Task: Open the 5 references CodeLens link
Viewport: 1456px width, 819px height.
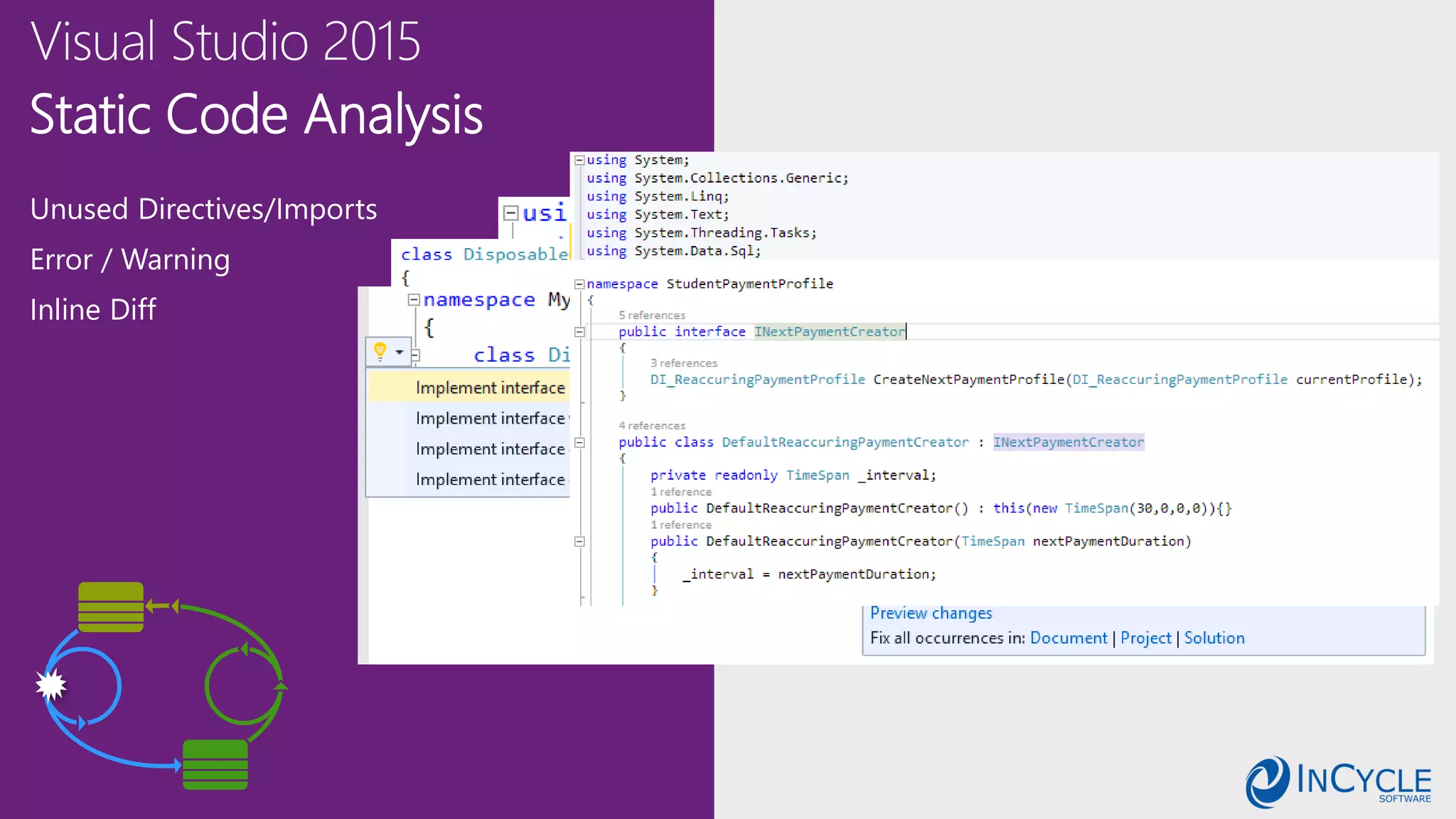Action: (x=652, y=315)
